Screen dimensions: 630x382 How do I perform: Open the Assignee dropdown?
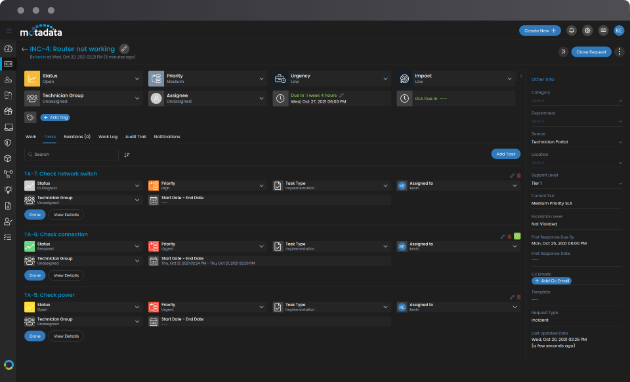click(207, 98)
